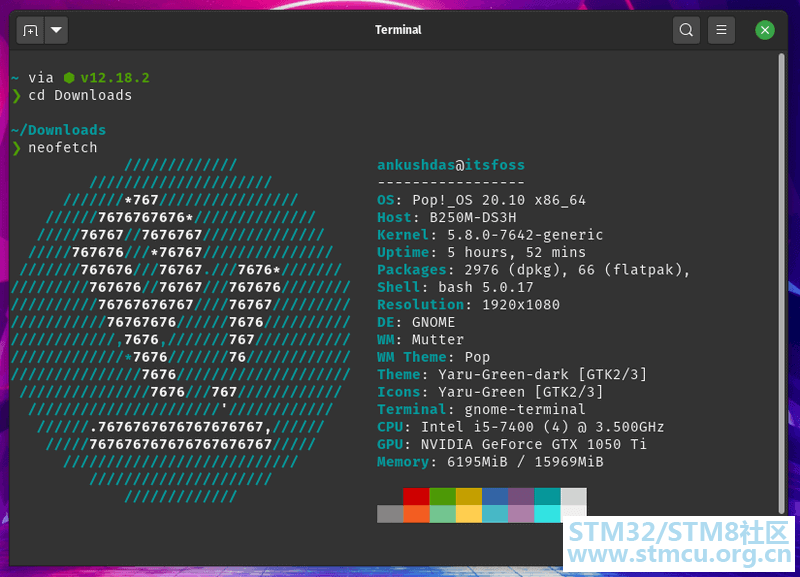Viewport: 800px width, 577px height.
Task: Open a new terminal tab
Action: pos(30,30)
